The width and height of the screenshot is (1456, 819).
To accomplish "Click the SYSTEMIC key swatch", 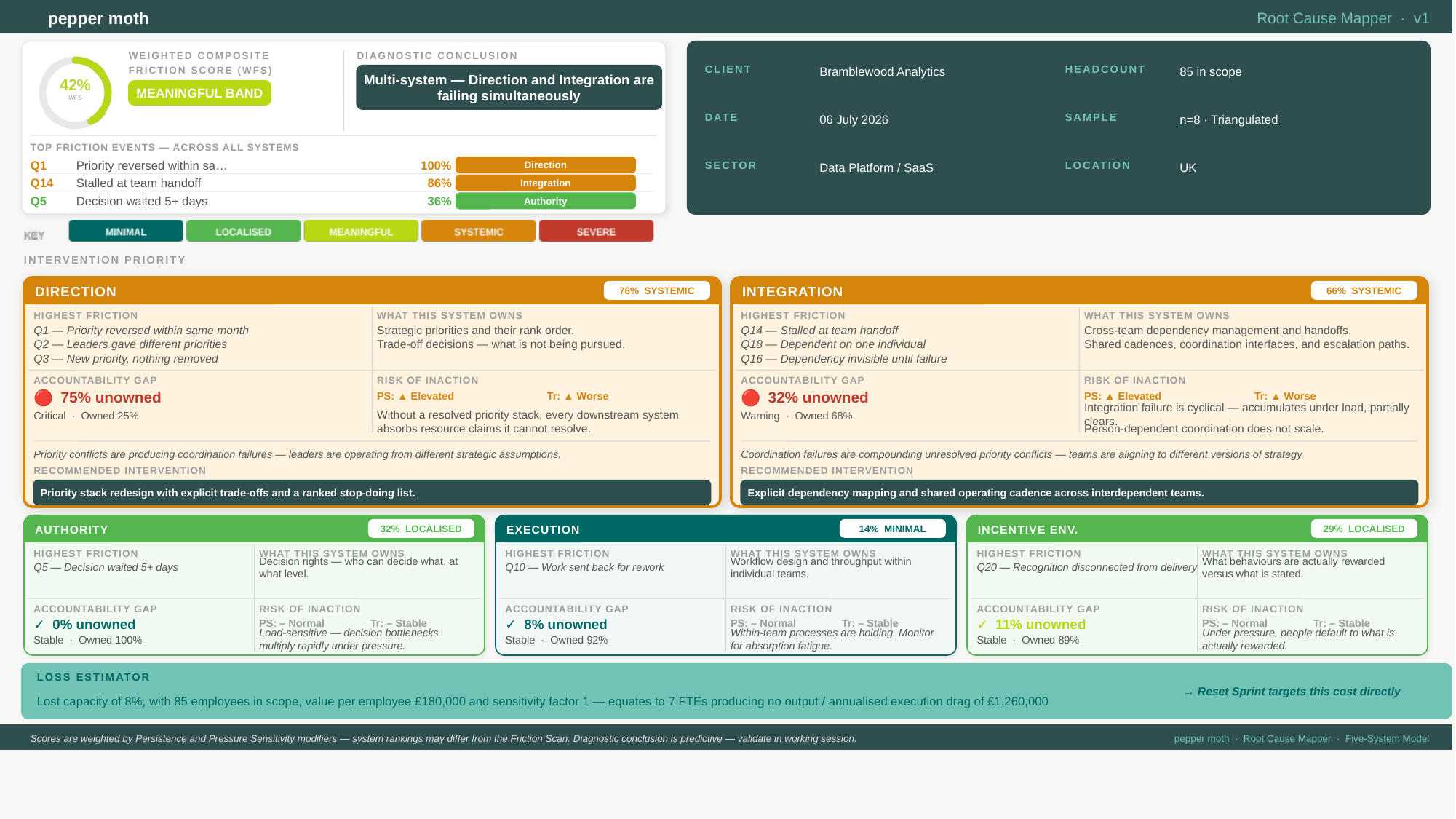I will [479, 232].
